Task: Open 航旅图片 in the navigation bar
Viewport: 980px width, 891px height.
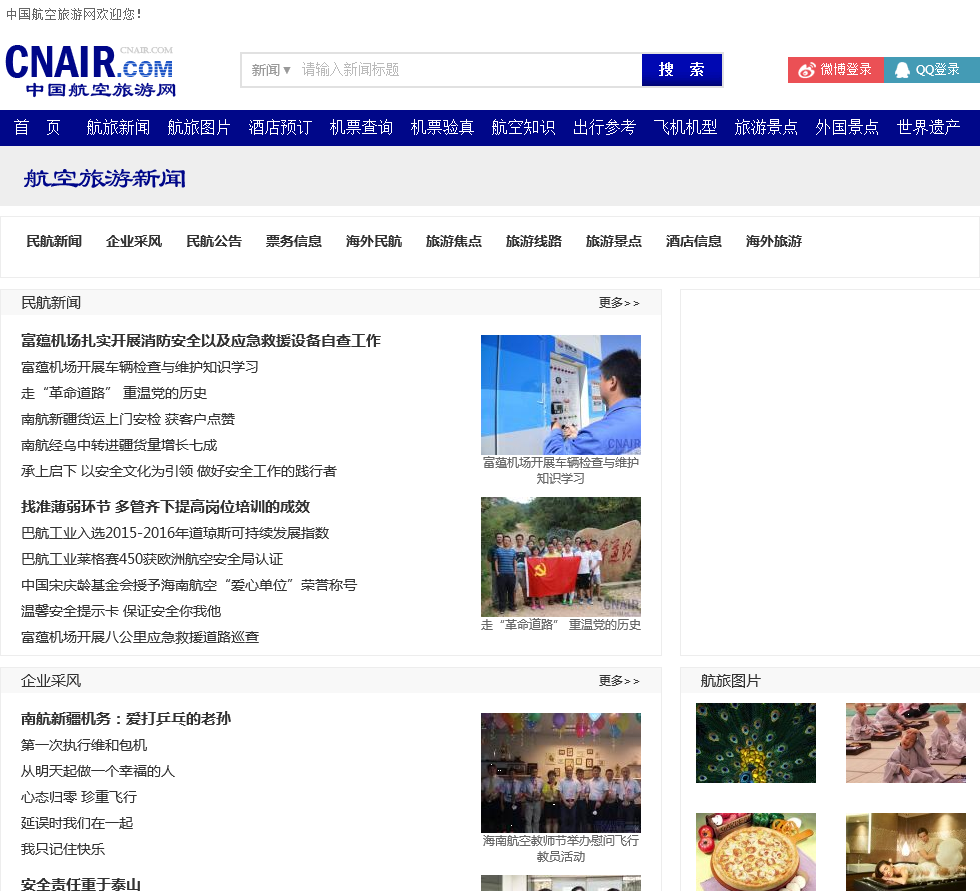Action: [x=199, y=127]
